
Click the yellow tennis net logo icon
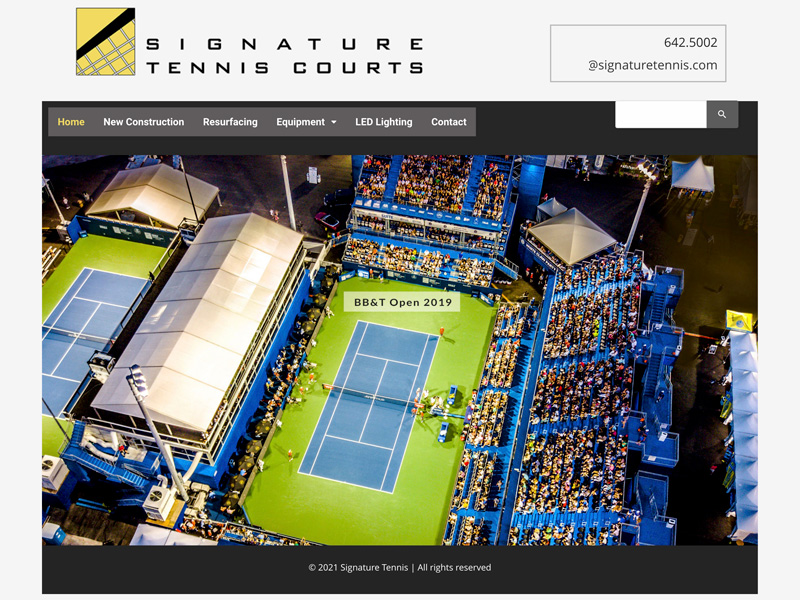106,42
